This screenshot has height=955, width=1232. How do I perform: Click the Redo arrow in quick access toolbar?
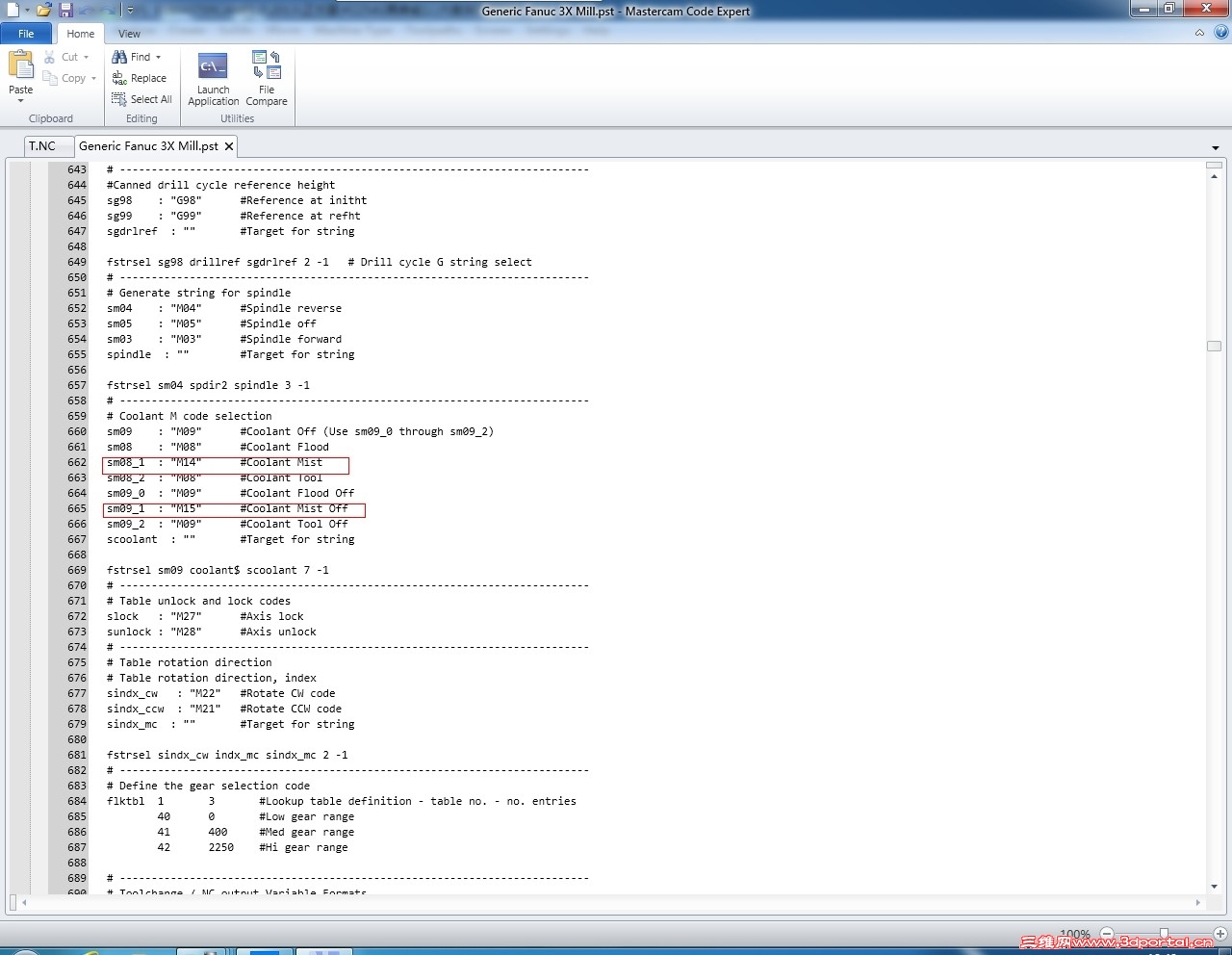point(108,10)
